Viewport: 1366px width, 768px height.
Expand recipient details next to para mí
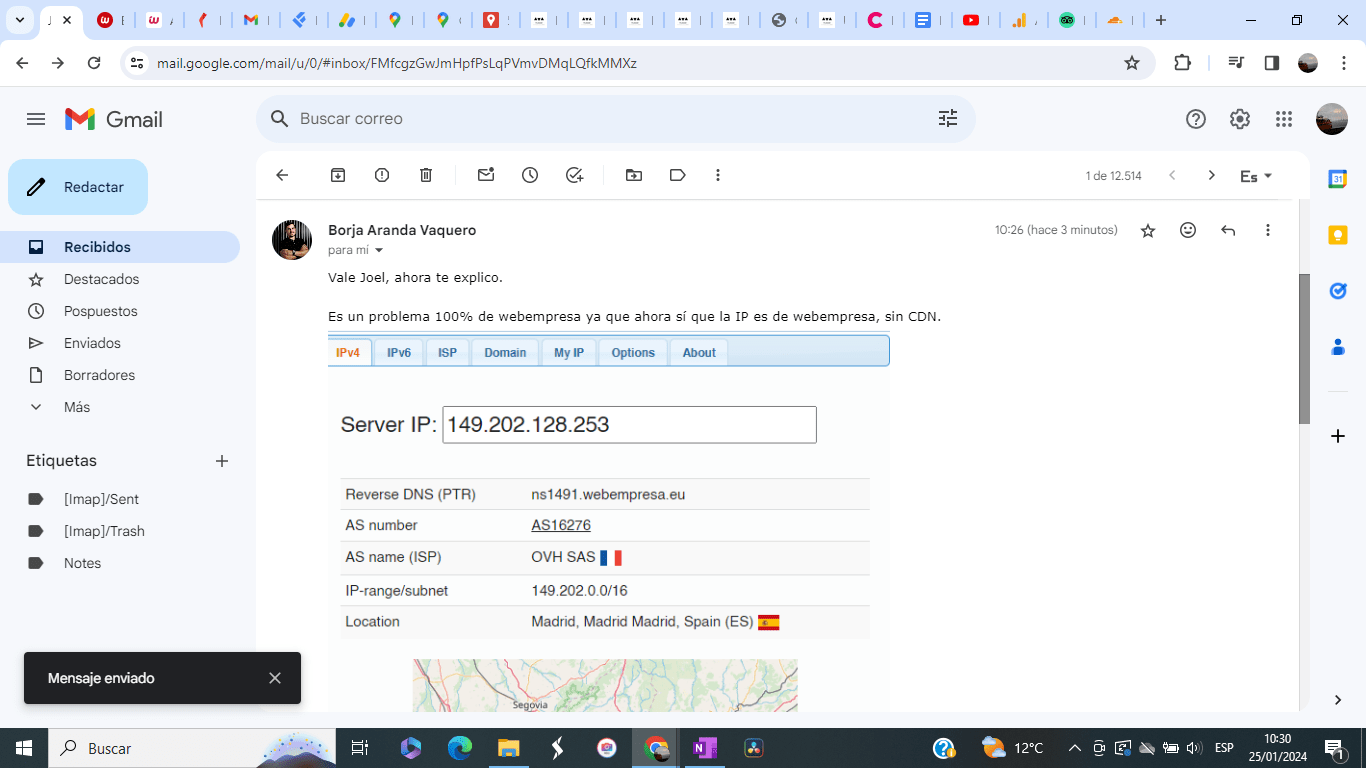pos(379,251)
